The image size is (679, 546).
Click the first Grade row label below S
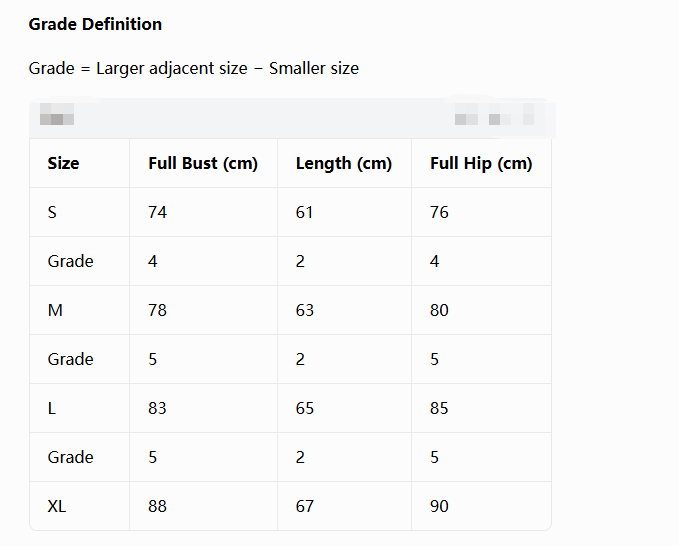[x=71, y=261]
